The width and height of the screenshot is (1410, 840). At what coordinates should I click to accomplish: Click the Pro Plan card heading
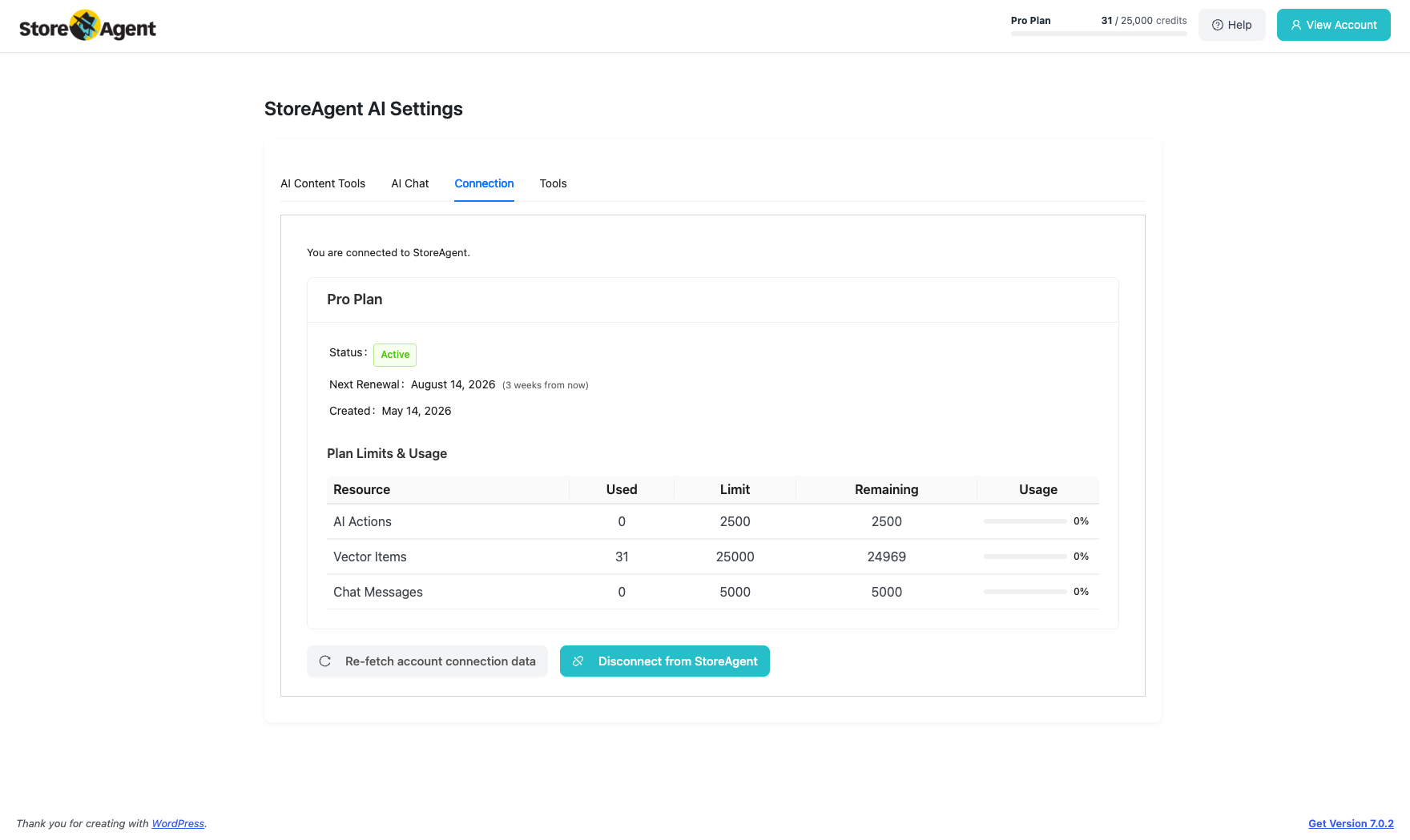click(x=355, y=299)
